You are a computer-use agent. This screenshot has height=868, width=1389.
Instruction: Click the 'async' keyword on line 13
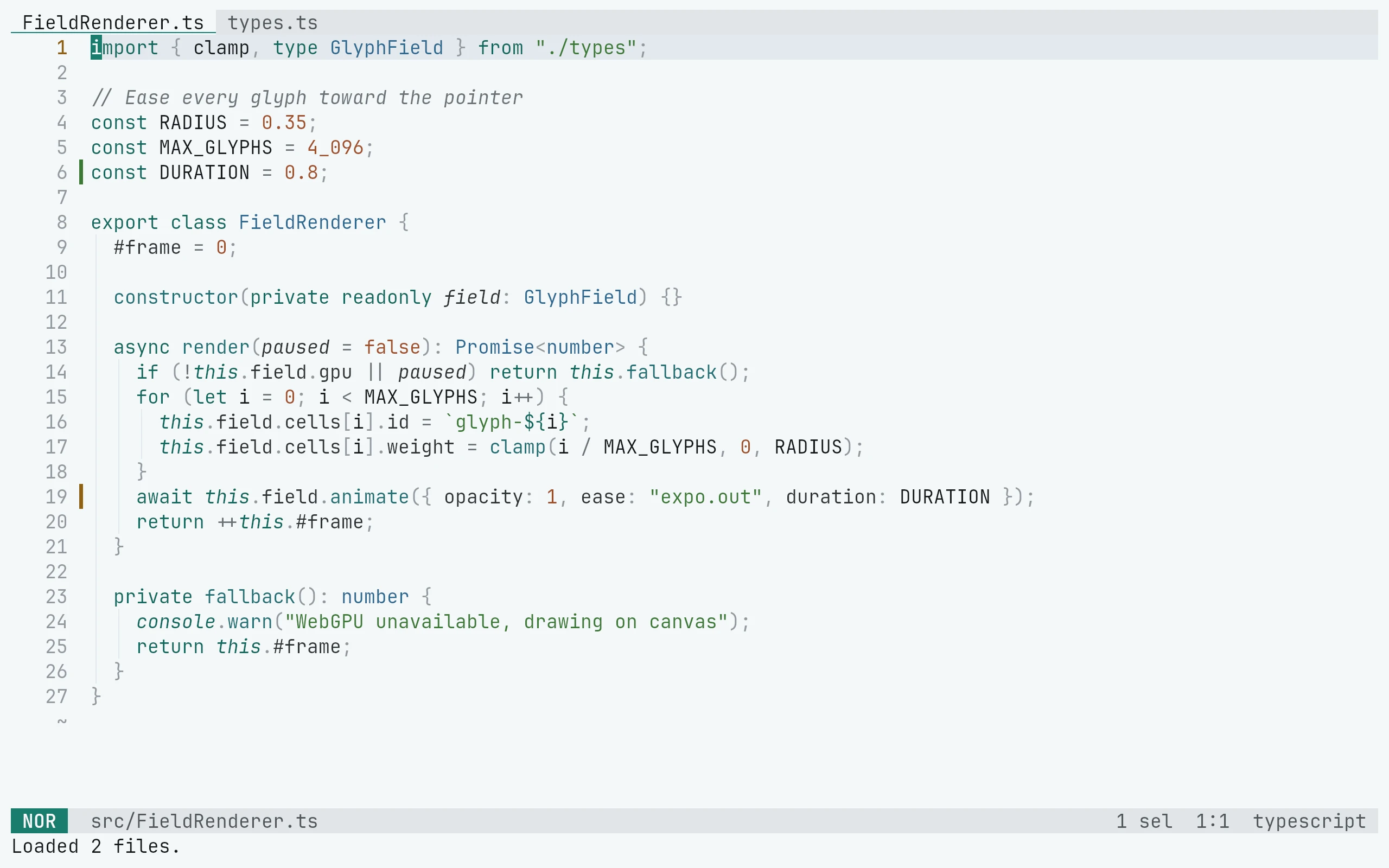click(x=142, y=347)
